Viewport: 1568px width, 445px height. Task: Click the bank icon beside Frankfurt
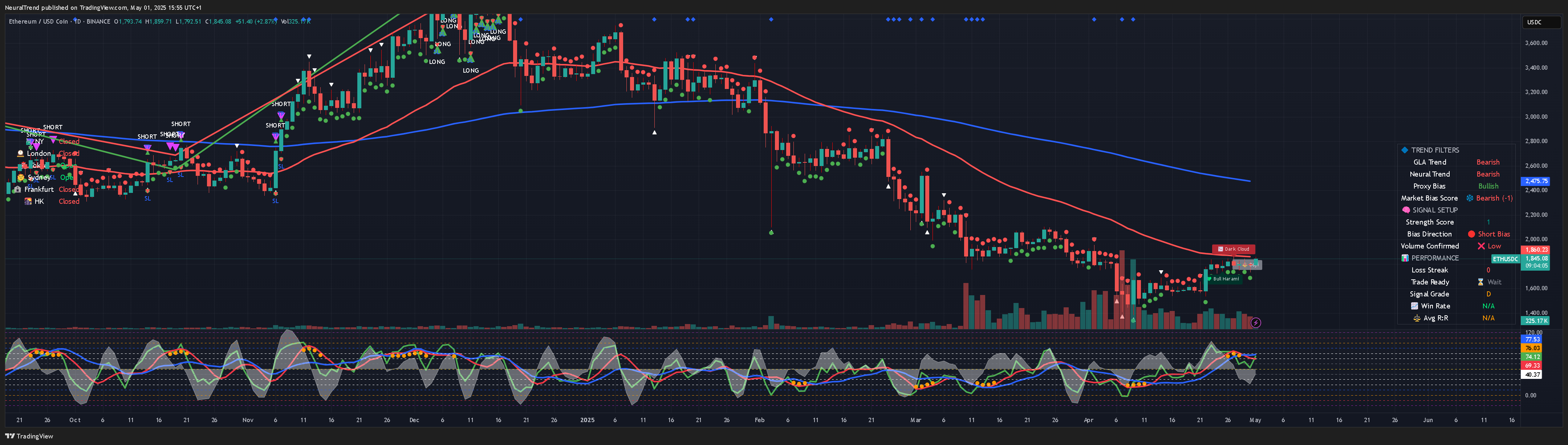pos(18,189)
